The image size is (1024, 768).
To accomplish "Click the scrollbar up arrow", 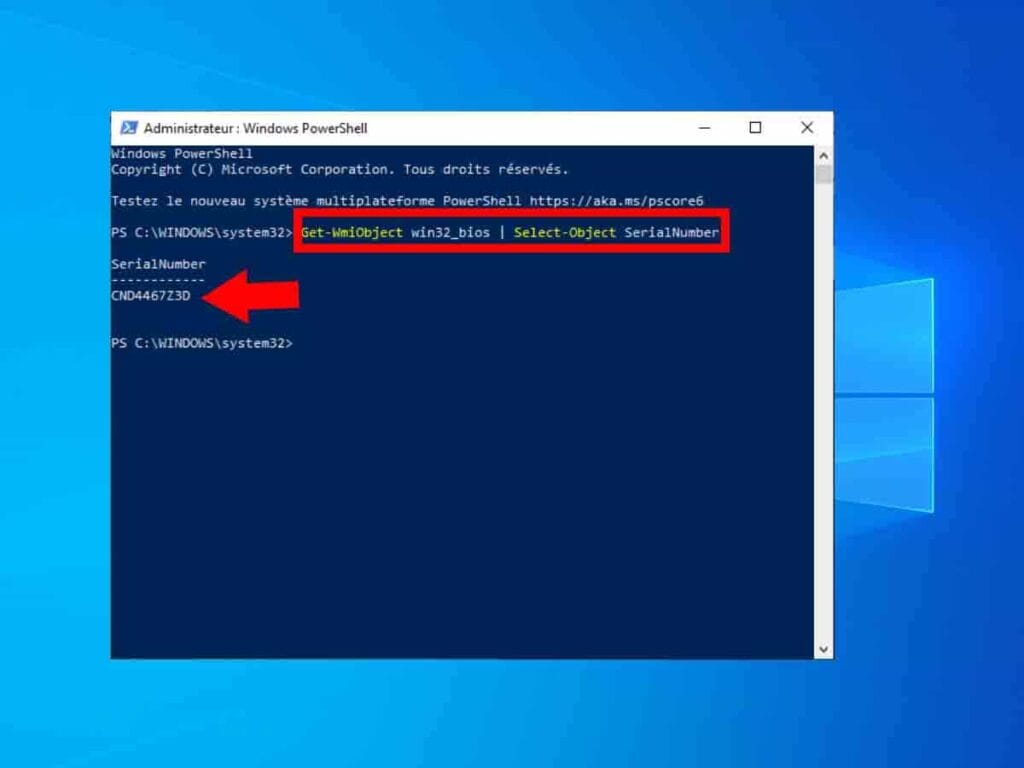I will (822, 155).
